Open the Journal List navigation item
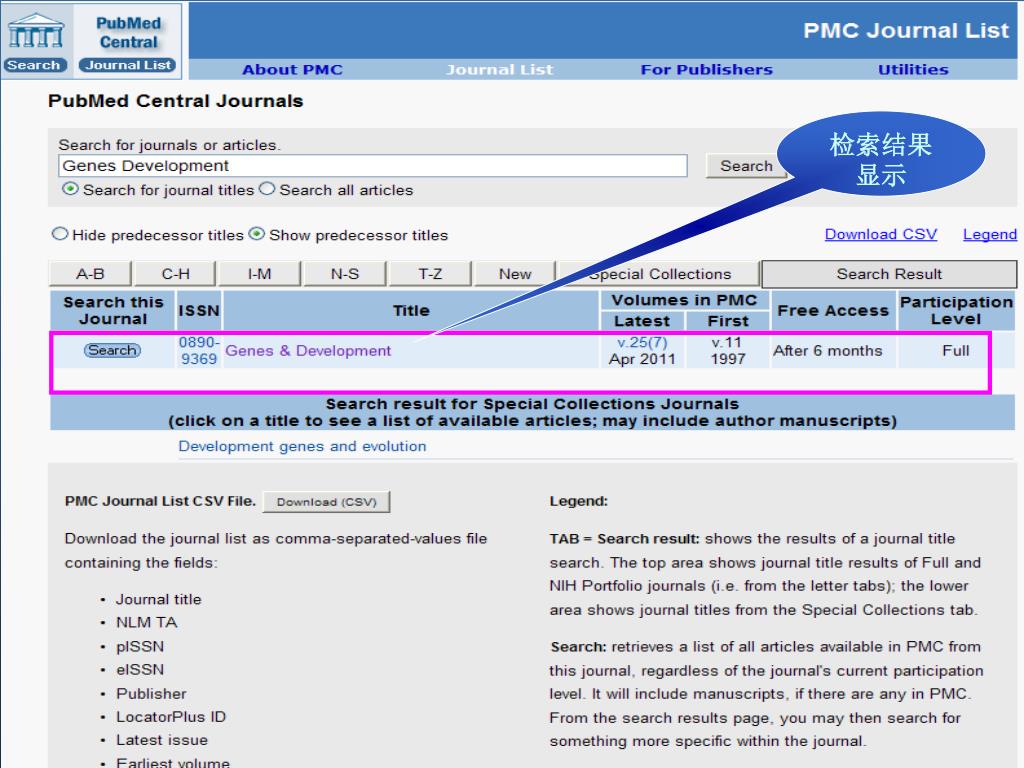 coord(500,70)
